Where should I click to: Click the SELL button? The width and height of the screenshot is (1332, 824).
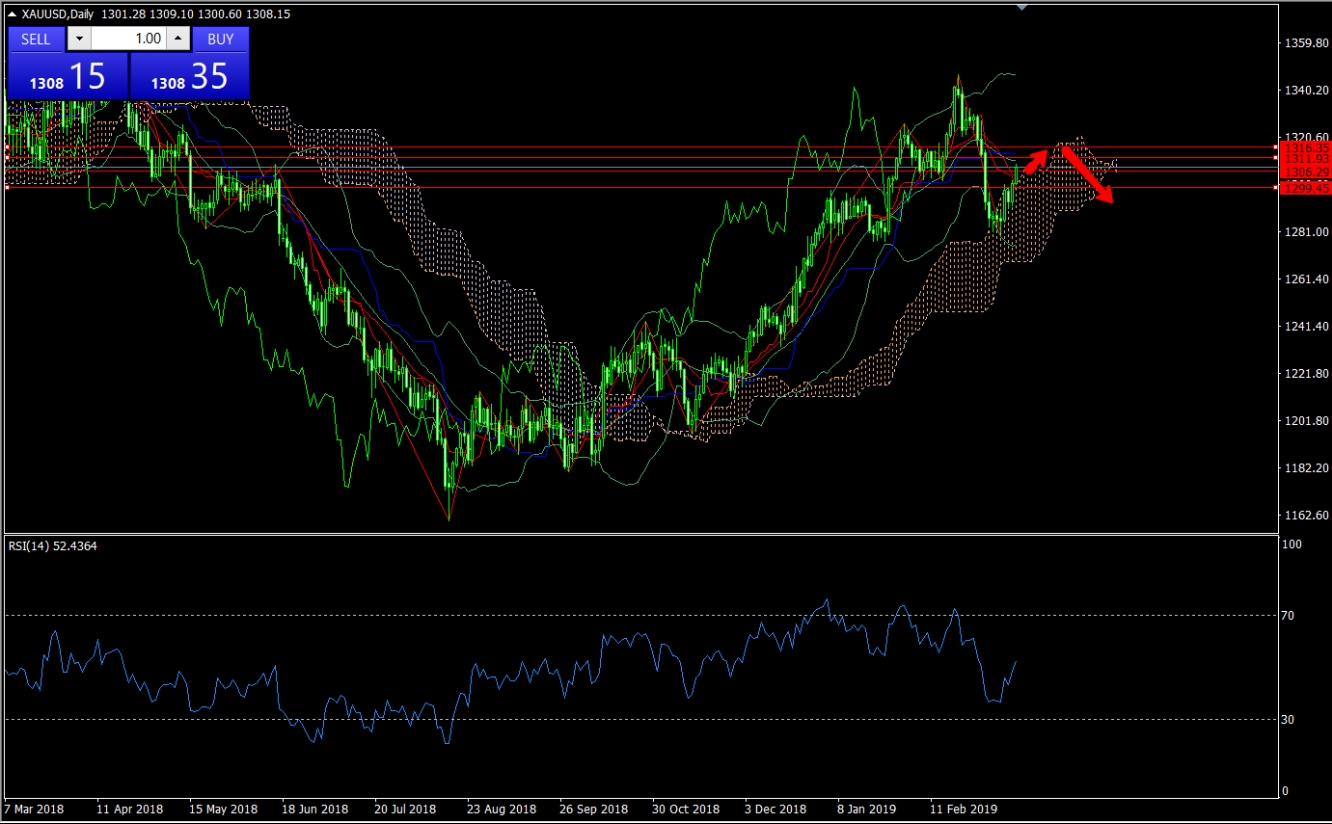(x=36, y=39)
